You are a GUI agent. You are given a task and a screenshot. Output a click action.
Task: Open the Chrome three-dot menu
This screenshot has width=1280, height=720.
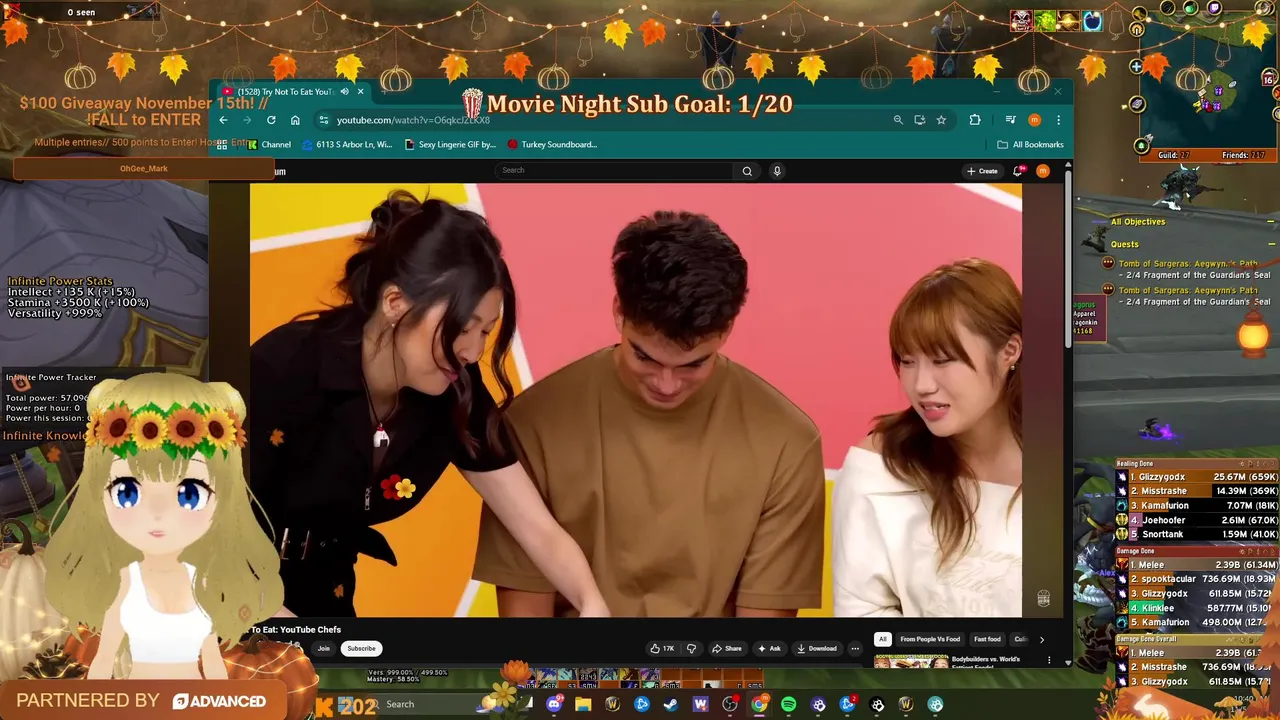coord(1058,120)
